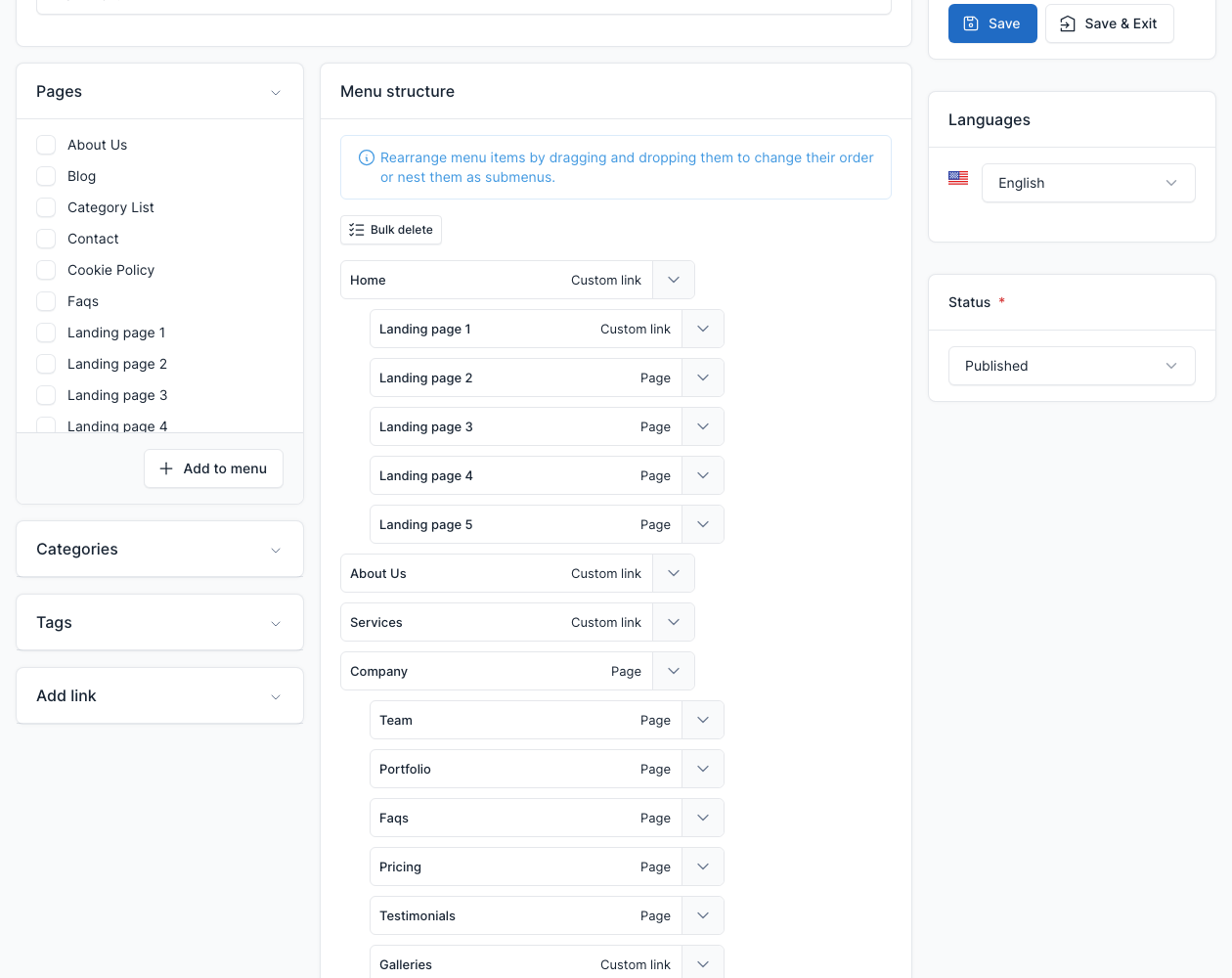
Task: Expand the Home menu item chevron
Action: (x=674, y=280)
